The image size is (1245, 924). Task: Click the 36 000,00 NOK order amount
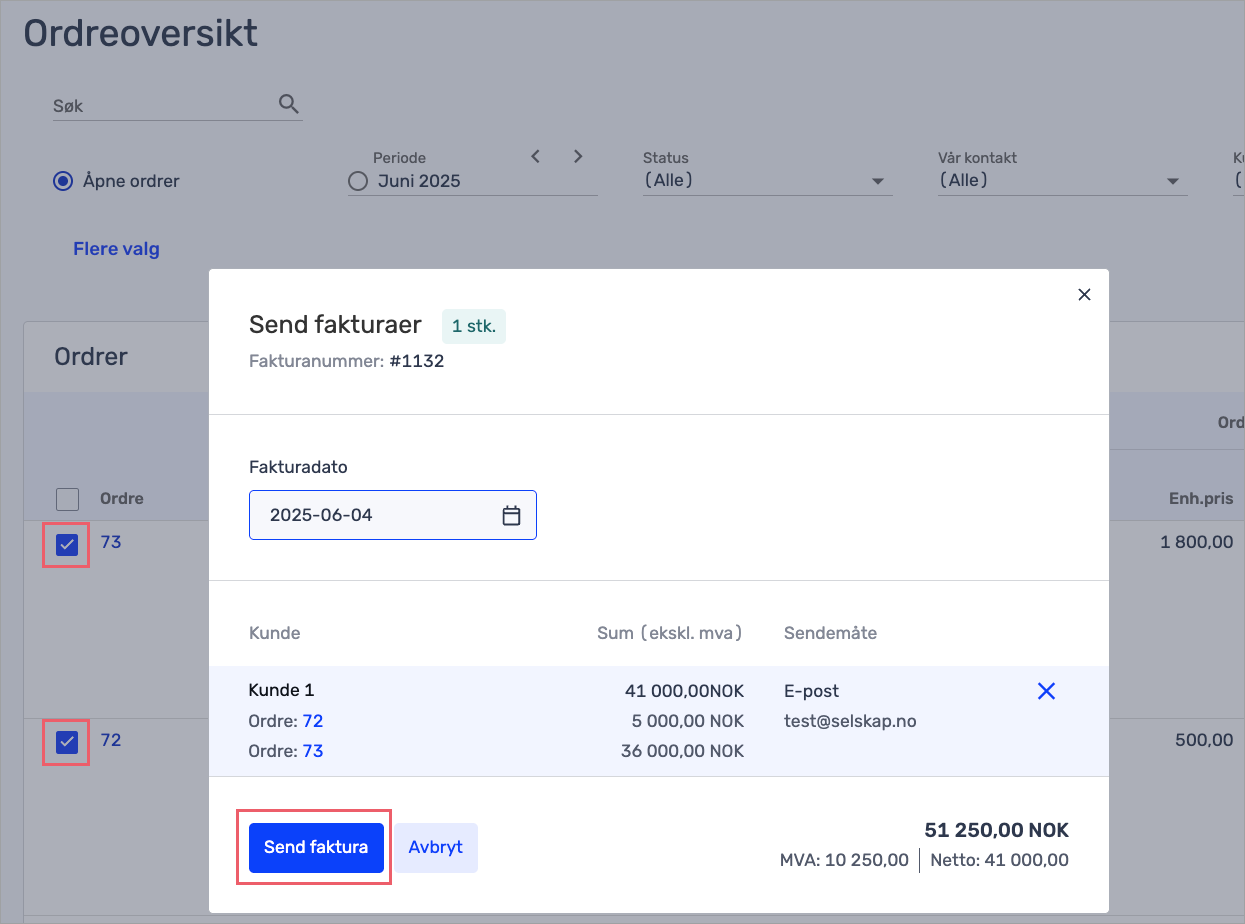coord(683,751)
